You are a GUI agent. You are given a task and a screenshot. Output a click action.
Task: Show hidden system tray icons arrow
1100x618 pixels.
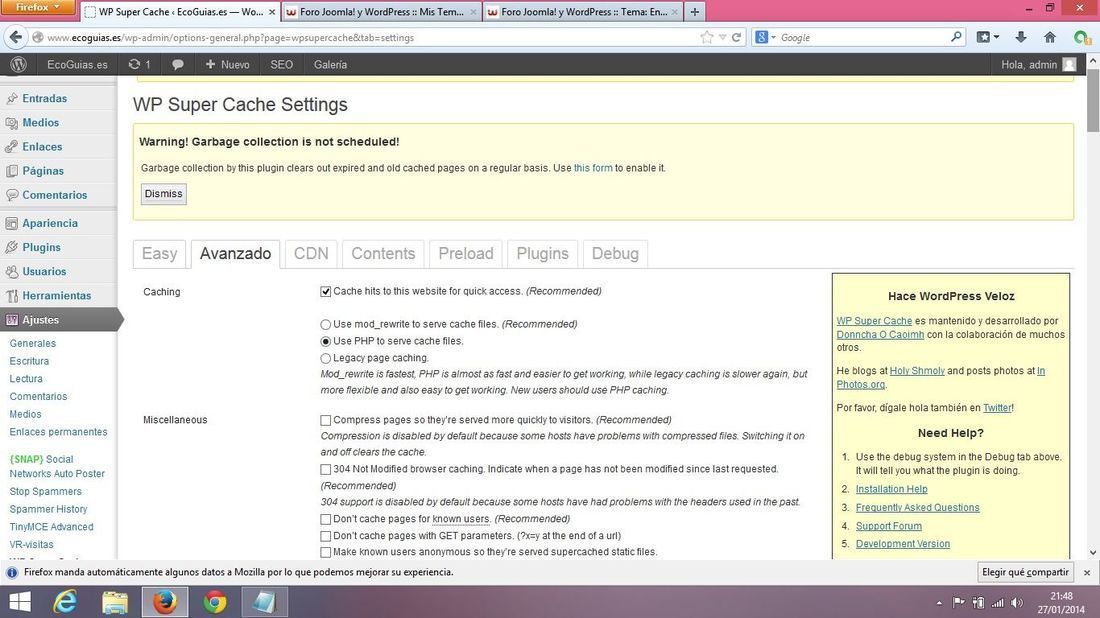[939, 603]
